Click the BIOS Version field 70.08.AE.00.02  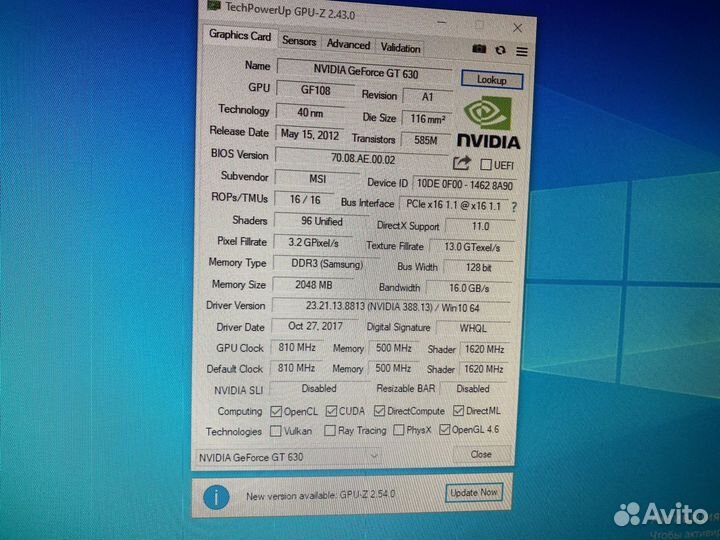click(362, 158)
